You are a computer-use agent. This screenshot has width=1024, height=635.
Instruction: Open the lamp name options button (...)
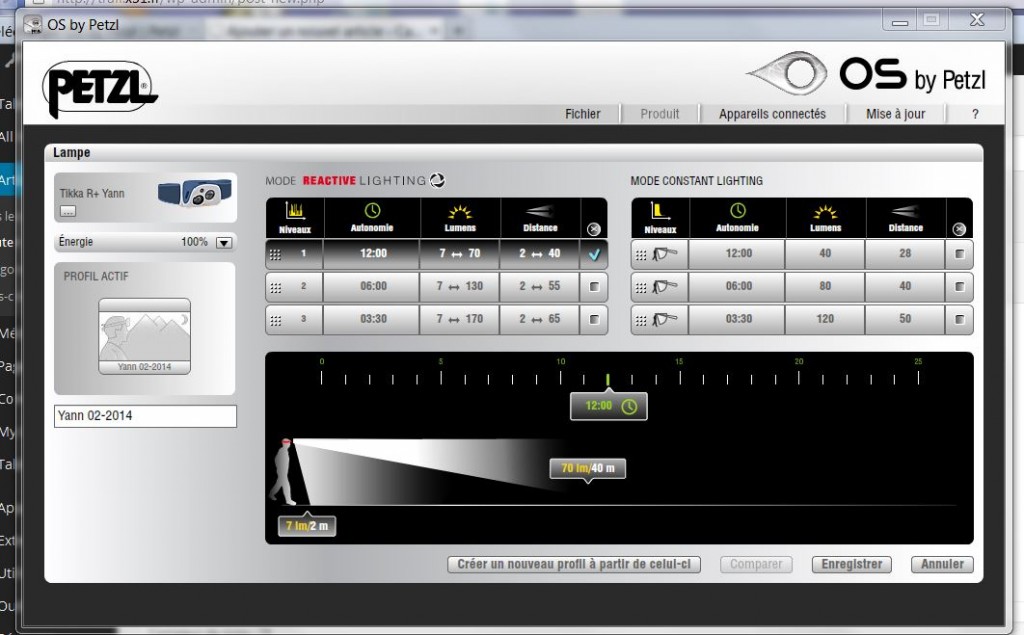[x=68, y=211]
